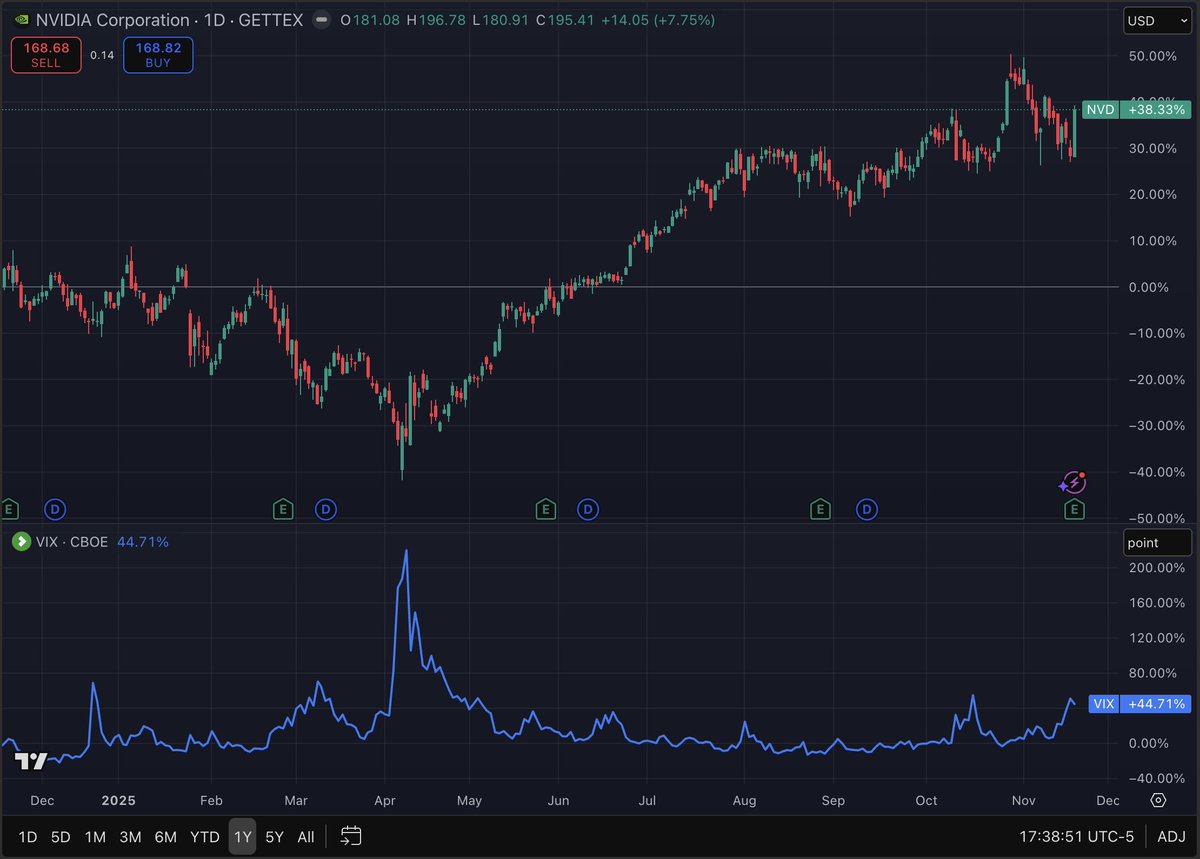
Task: Click the NVD price label on the scale
Action: click(x=1098, y=110)
